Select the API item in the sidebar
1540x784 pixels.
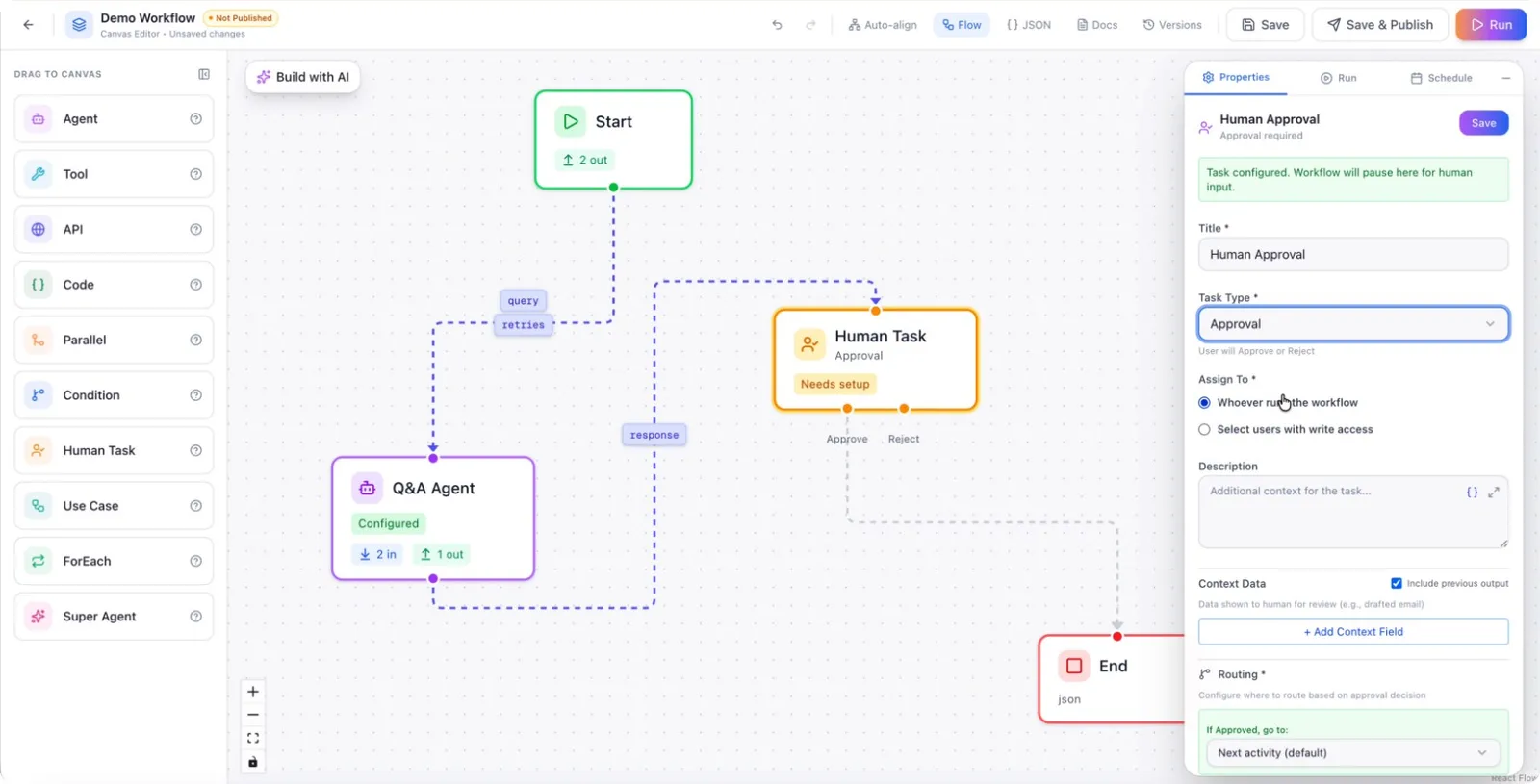[x=114, y=230]
